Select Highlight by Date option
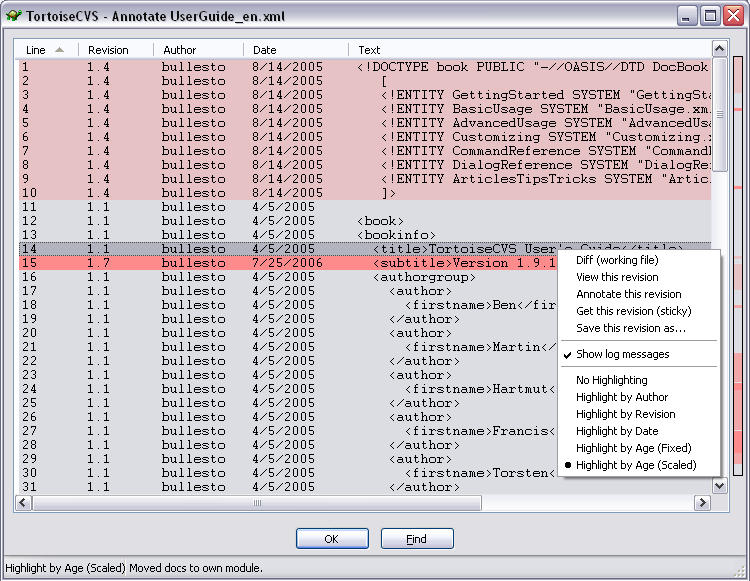This screenshot has height=581, width=750. [639, 431]
